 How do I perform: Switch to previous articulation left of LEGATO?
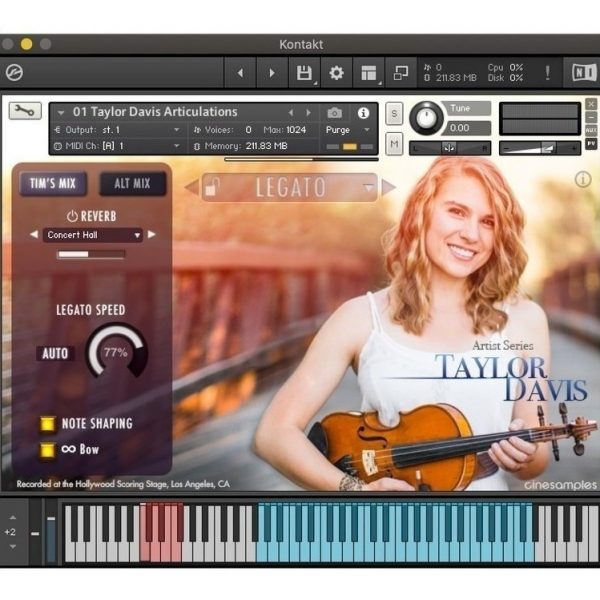pyautogui.click(x=192, y=187)
